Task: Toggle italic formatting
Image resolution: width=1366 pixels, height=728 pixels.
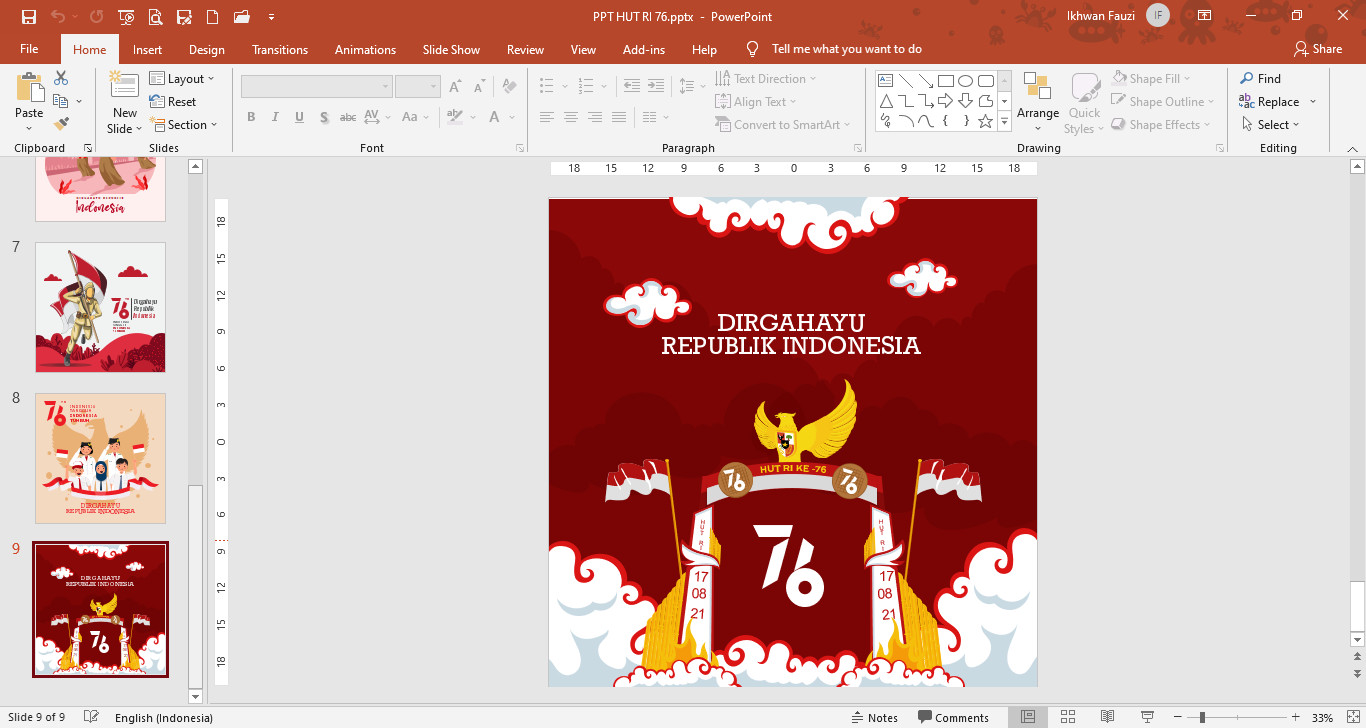Action: tap(275, 117)
